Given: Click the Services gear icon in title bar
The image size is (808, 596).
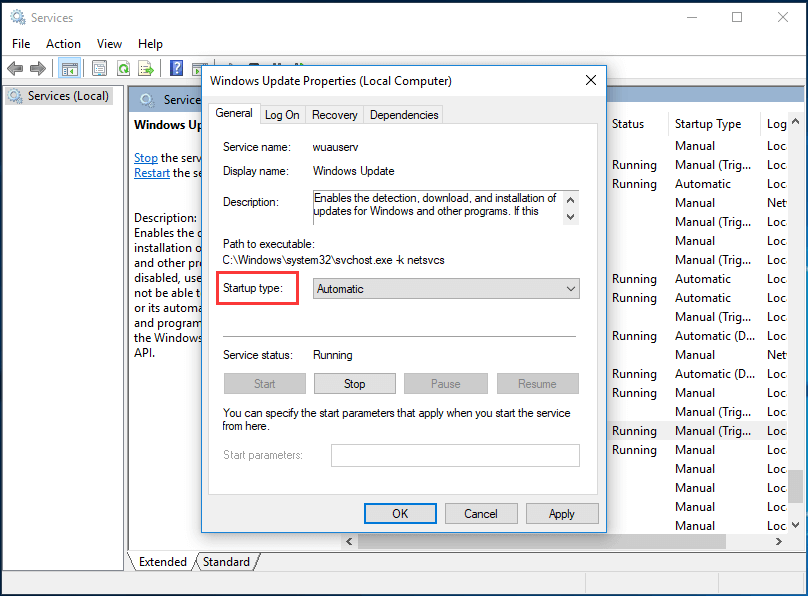Looking at the screenshot, I should [x=18, y=17].
